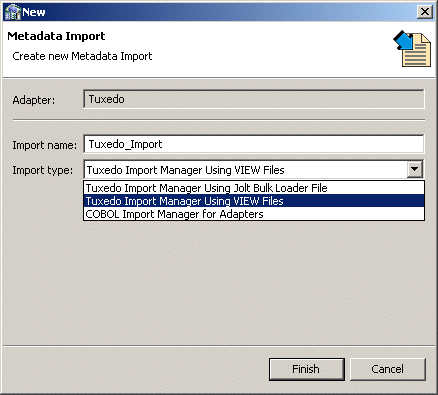Choose Tuxedo Import Manager Using VIEW Files option
The height and width of the screenshot is (395, 438).
tap(254, 201)
